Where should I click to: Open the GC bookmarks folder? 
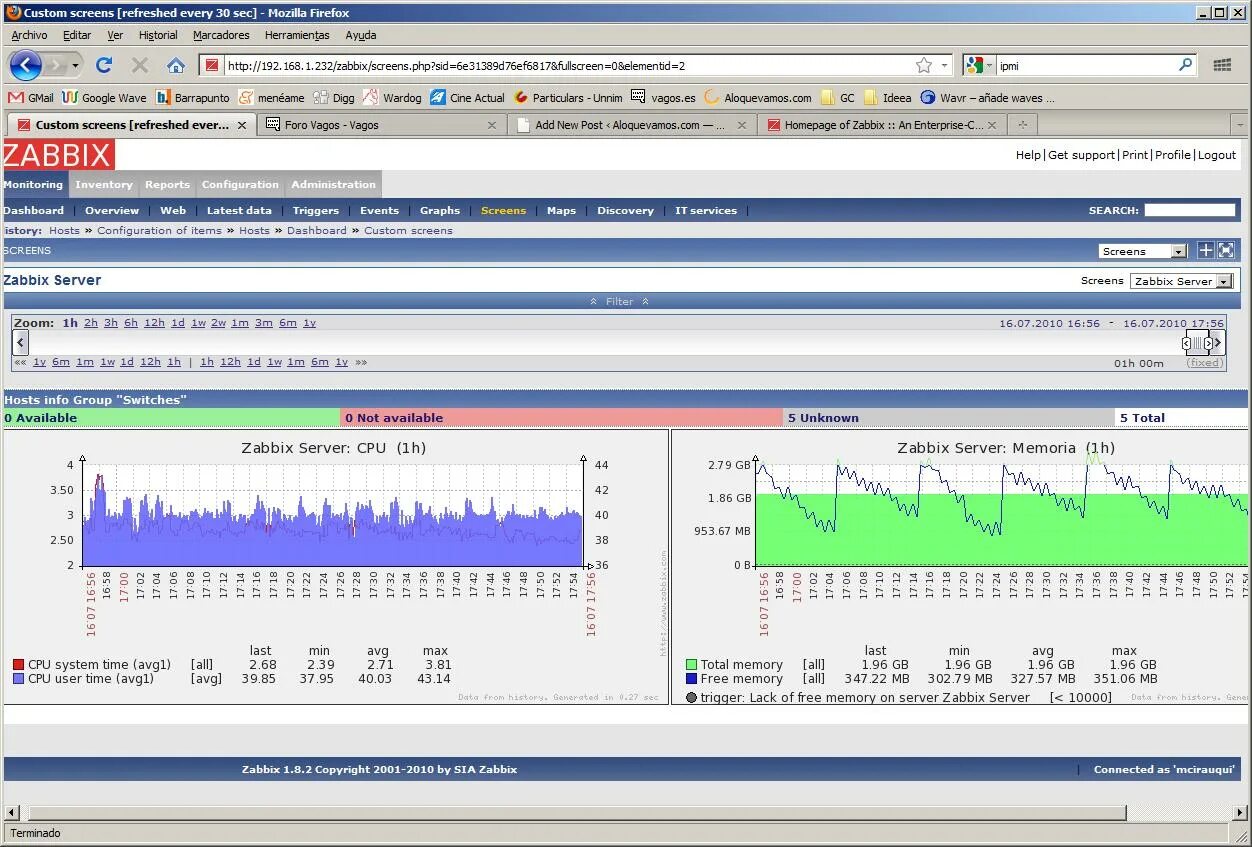[x=838, y=98]
